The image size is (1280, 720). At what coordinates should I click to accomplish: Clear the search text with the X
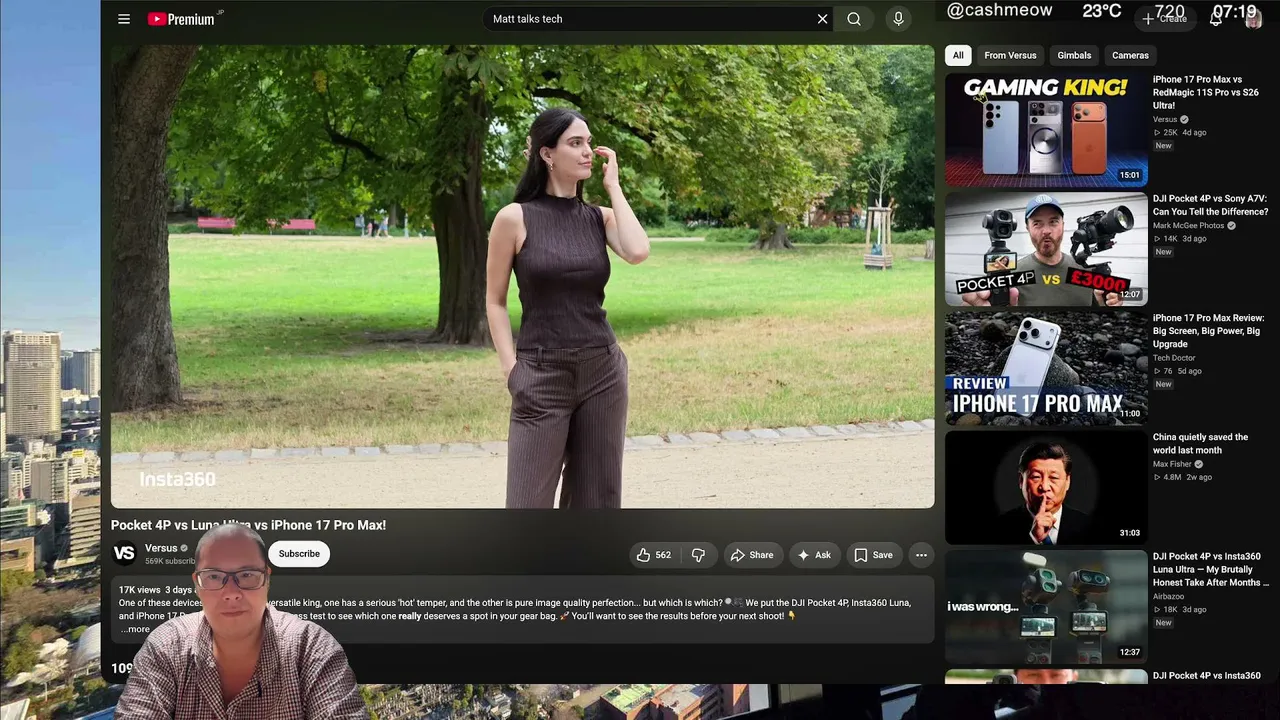[822, 19]
